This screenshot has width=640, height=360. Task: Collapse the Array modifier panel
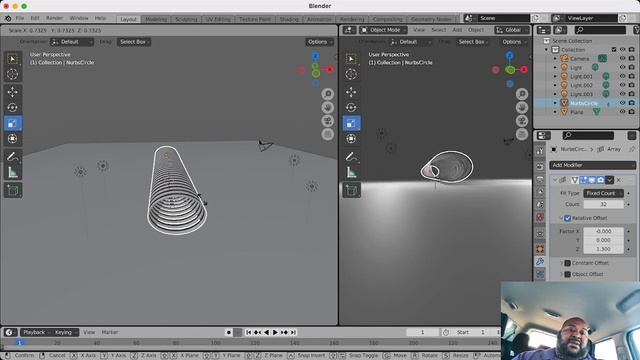[x=555, y=180]
